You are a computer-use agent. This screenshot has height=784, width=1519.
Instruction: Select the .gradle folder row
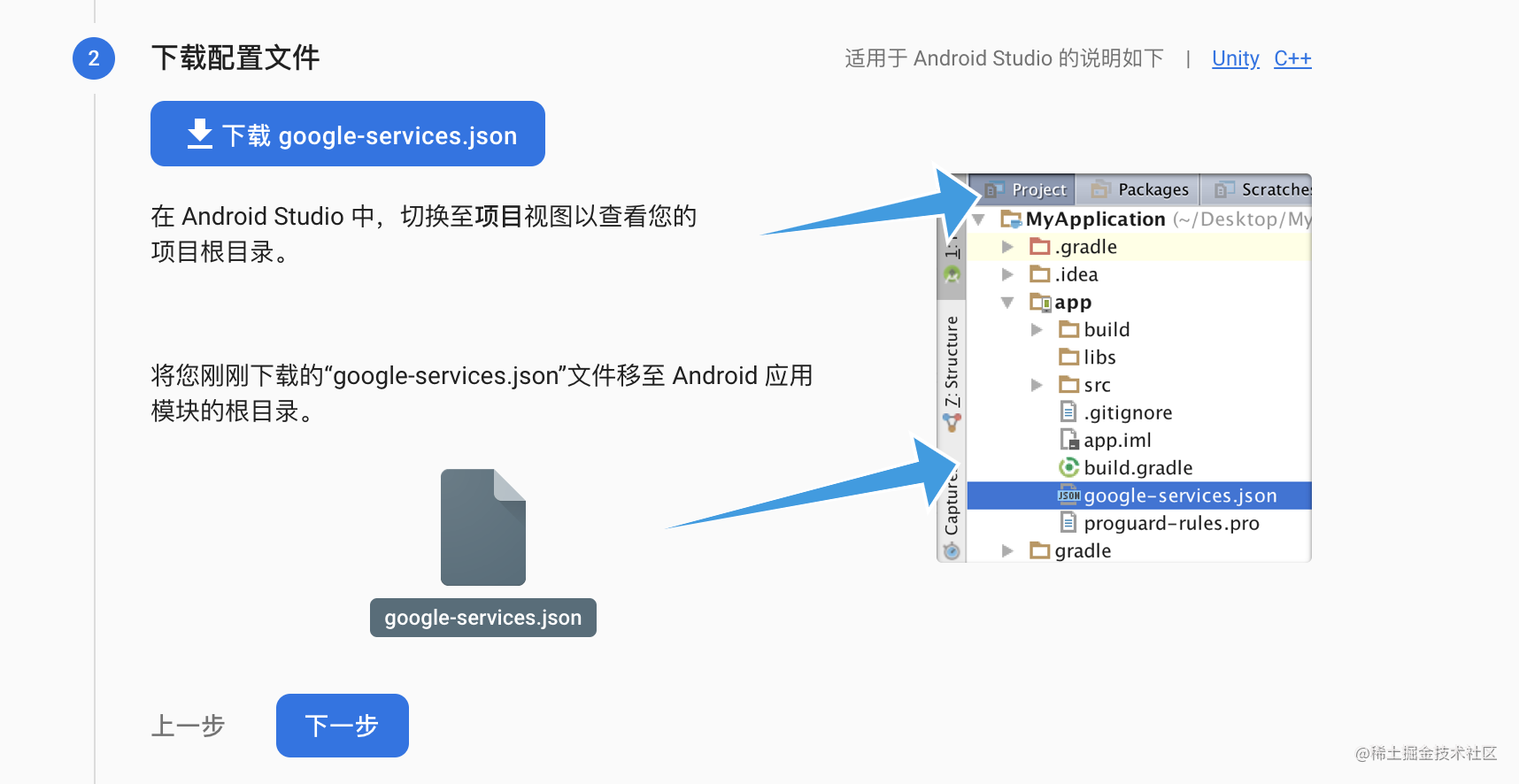click(x=1139, y=247)
